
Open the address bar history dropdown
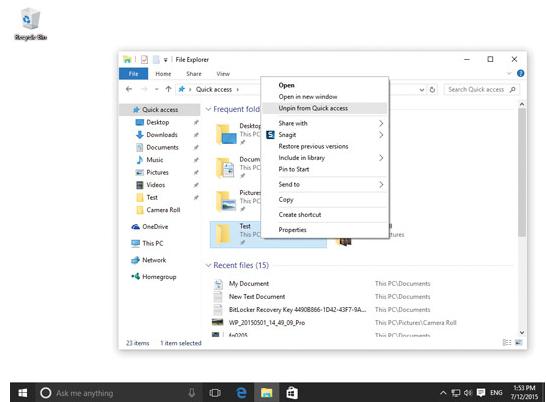pos(422,90)
